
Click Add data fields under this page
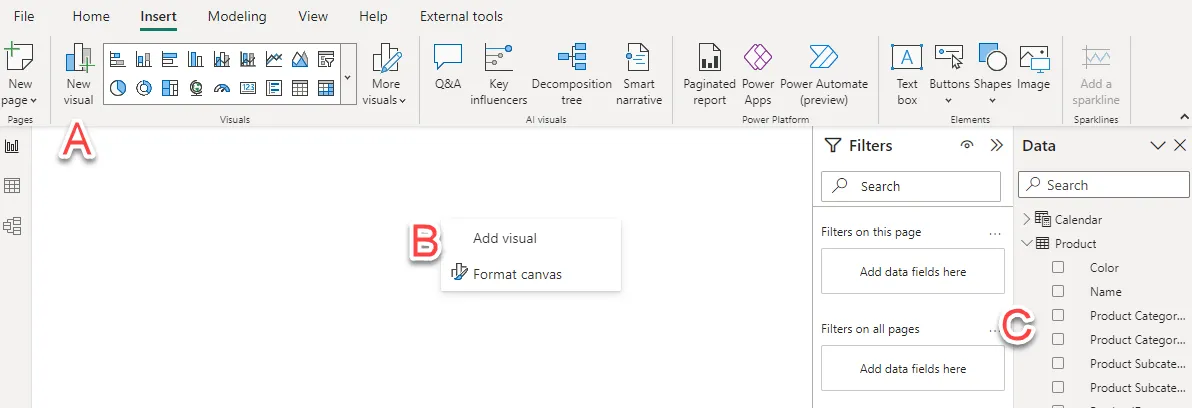click(913, 271)
